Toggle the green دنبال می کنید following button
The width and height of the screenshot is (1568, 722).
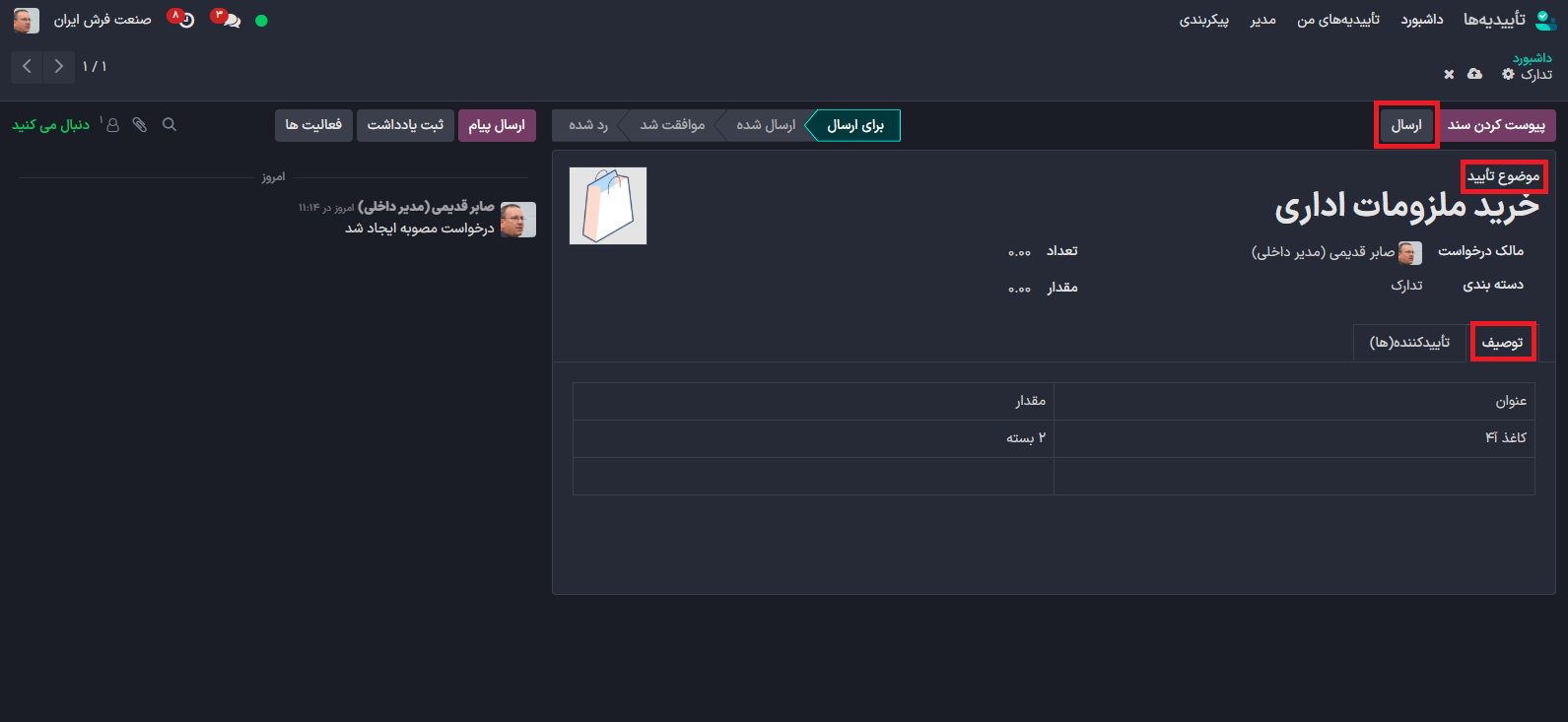coord(51,125)
